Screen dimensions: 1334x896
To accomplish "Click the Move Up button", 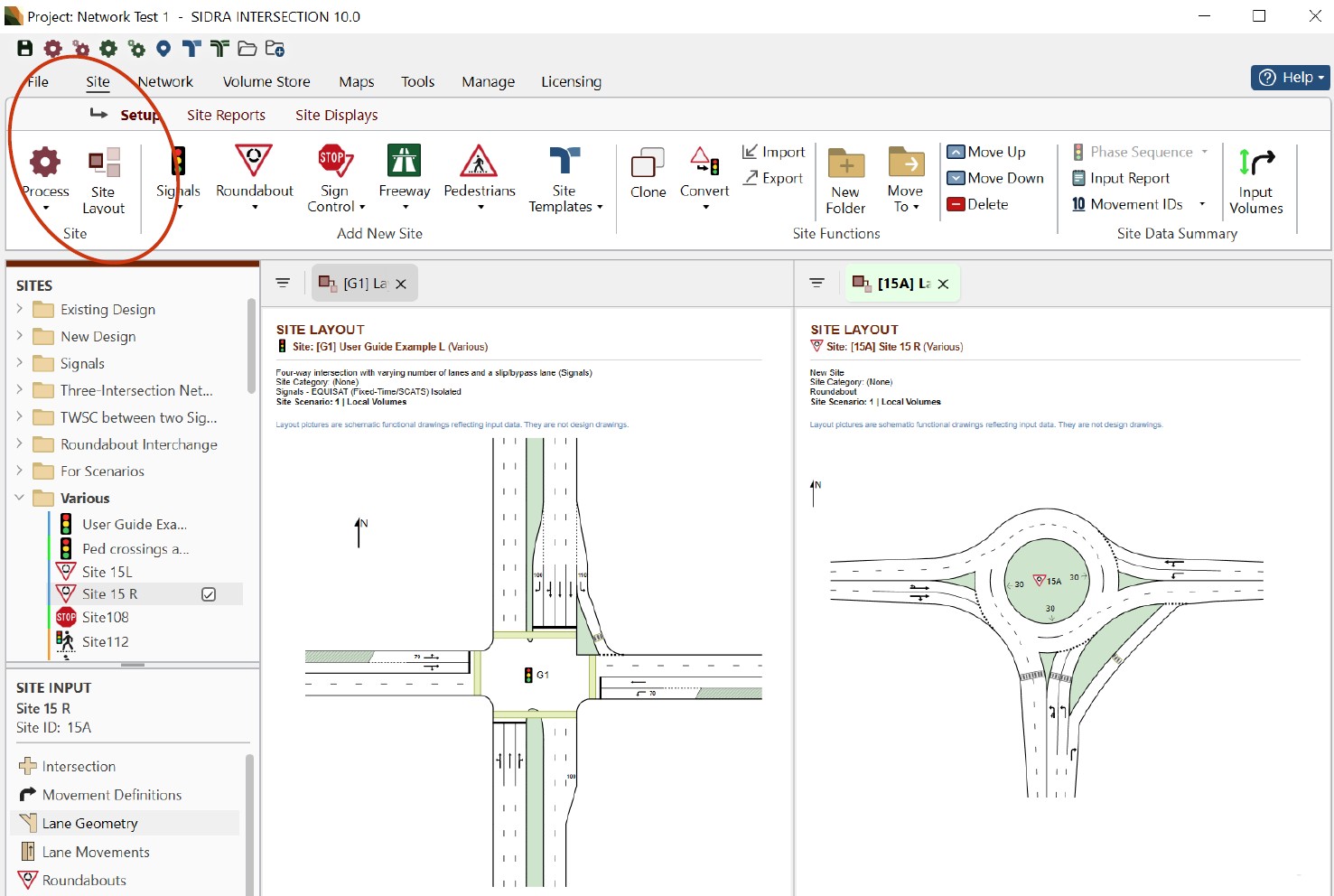I will point(986,152).
